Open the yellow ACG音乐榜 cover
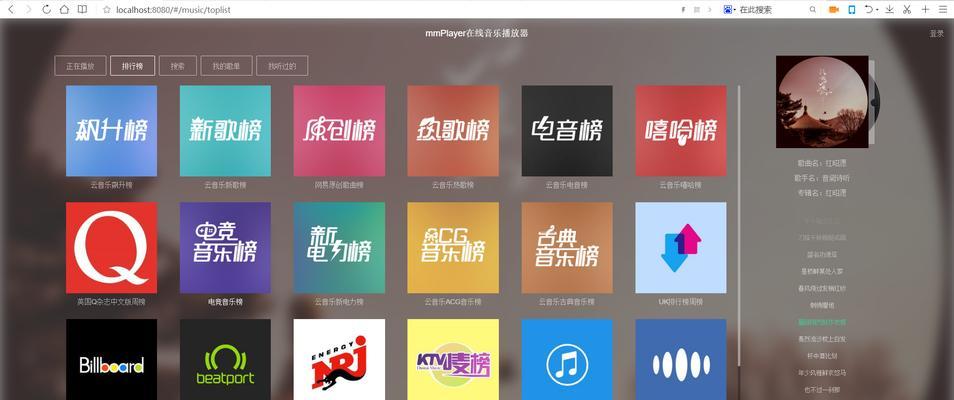The height and width of the screenshot is (400, 954). click(x=453, y=248)
